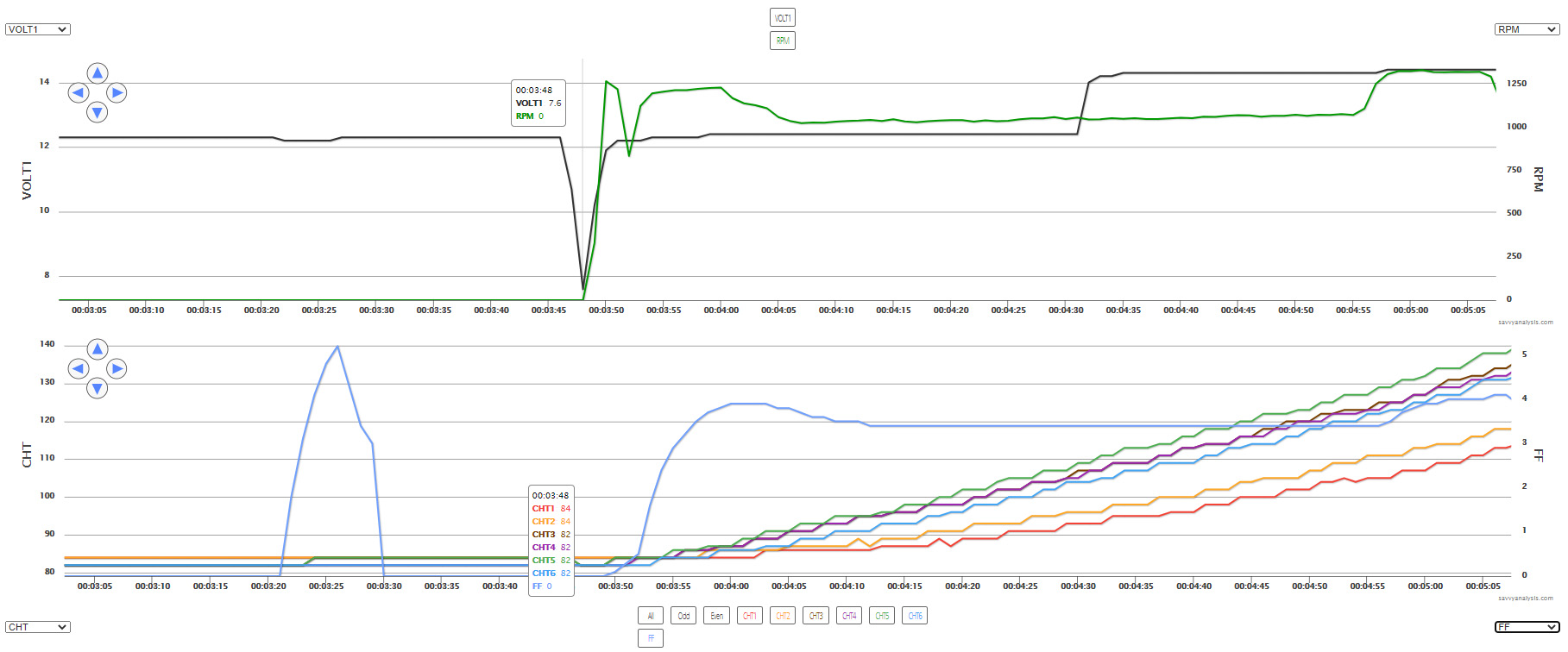Toggle the CHT6 series button
Image resolution: width=1568 pixels, height=652 pixels.
(x=915, y=616)
